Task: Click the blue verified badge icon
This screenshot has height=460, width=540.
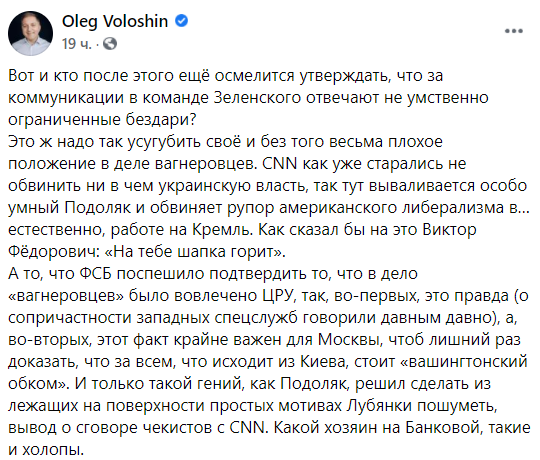Action: click(x=181, y=21)
